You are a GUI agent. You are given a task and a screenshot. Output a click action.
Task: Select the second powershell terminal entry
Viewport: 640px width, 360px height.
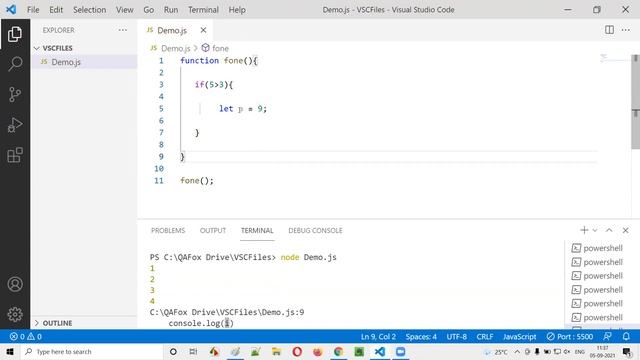[597, 262]
